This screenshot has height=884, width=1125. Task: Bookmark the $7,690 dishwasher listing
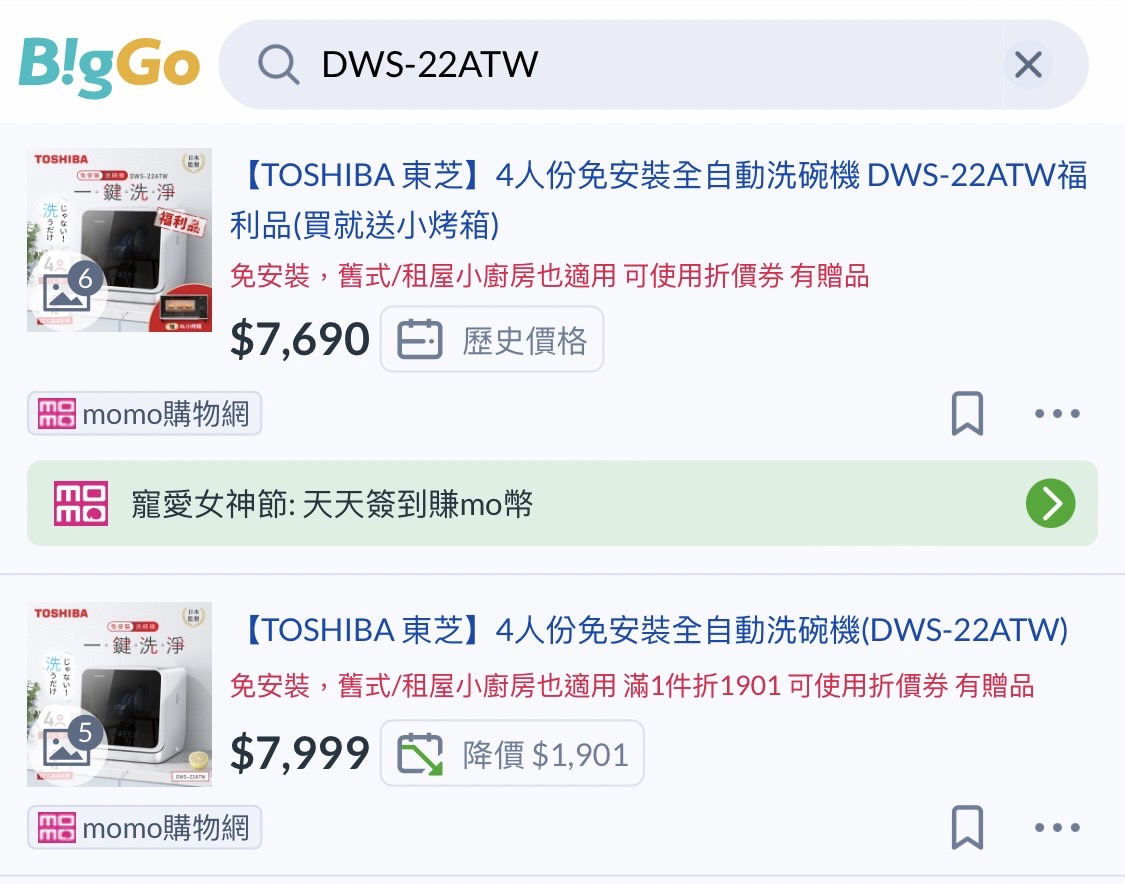967,413
